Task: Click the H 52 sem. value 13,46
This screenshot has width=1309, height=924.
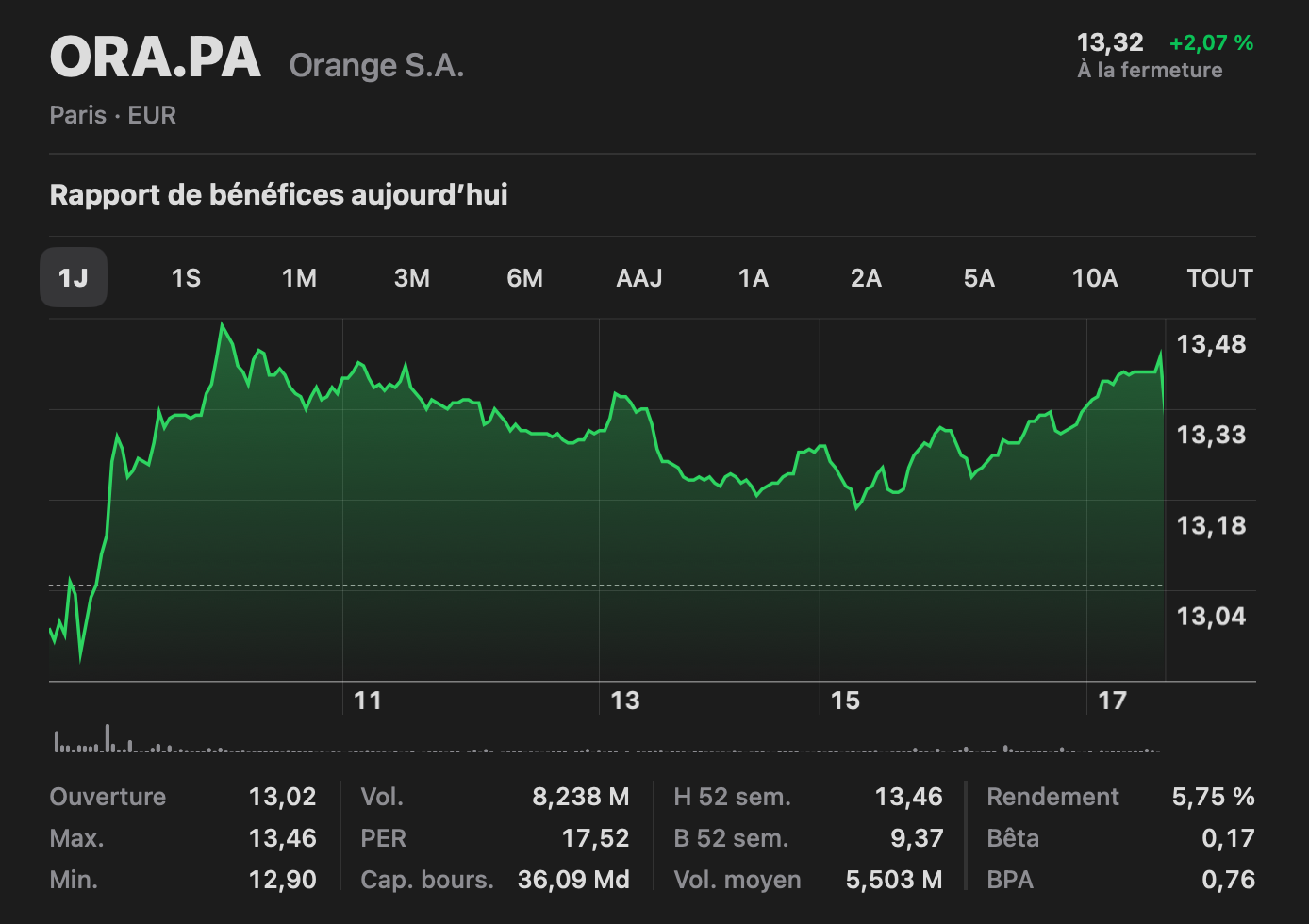Action: (x=909, y=797)
